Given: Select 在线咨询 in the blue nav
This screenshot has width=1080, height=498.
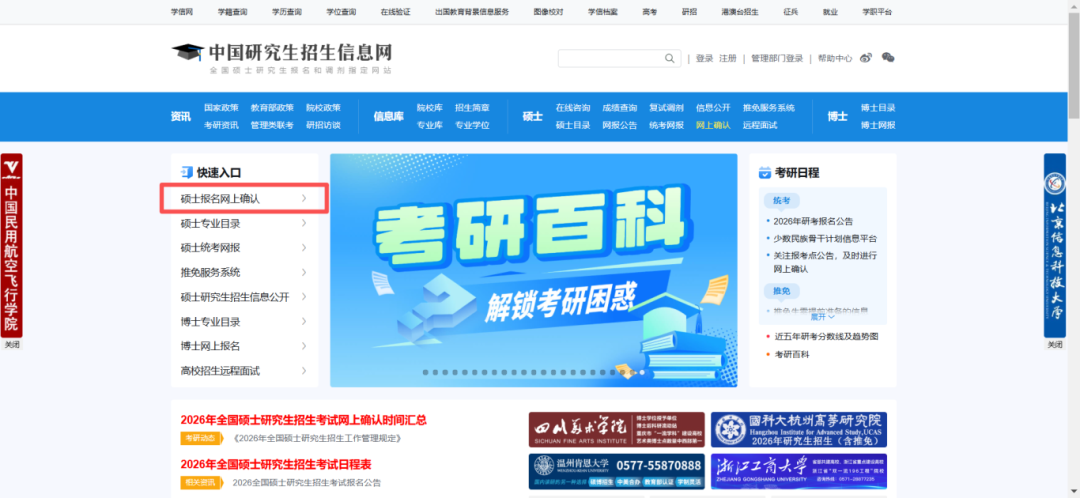Looking at the screenshot, I should 573,108.
